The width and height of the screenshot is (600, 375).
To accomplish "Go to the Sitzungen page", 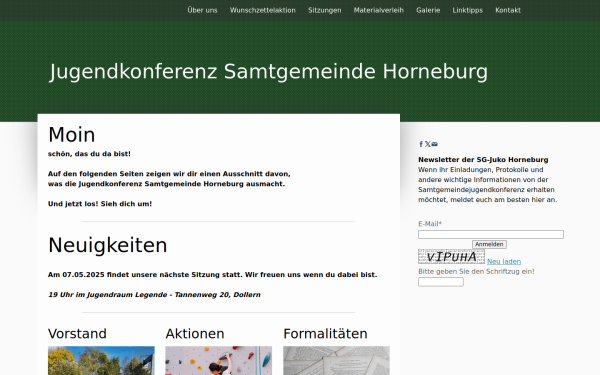I will click(324, 10).
